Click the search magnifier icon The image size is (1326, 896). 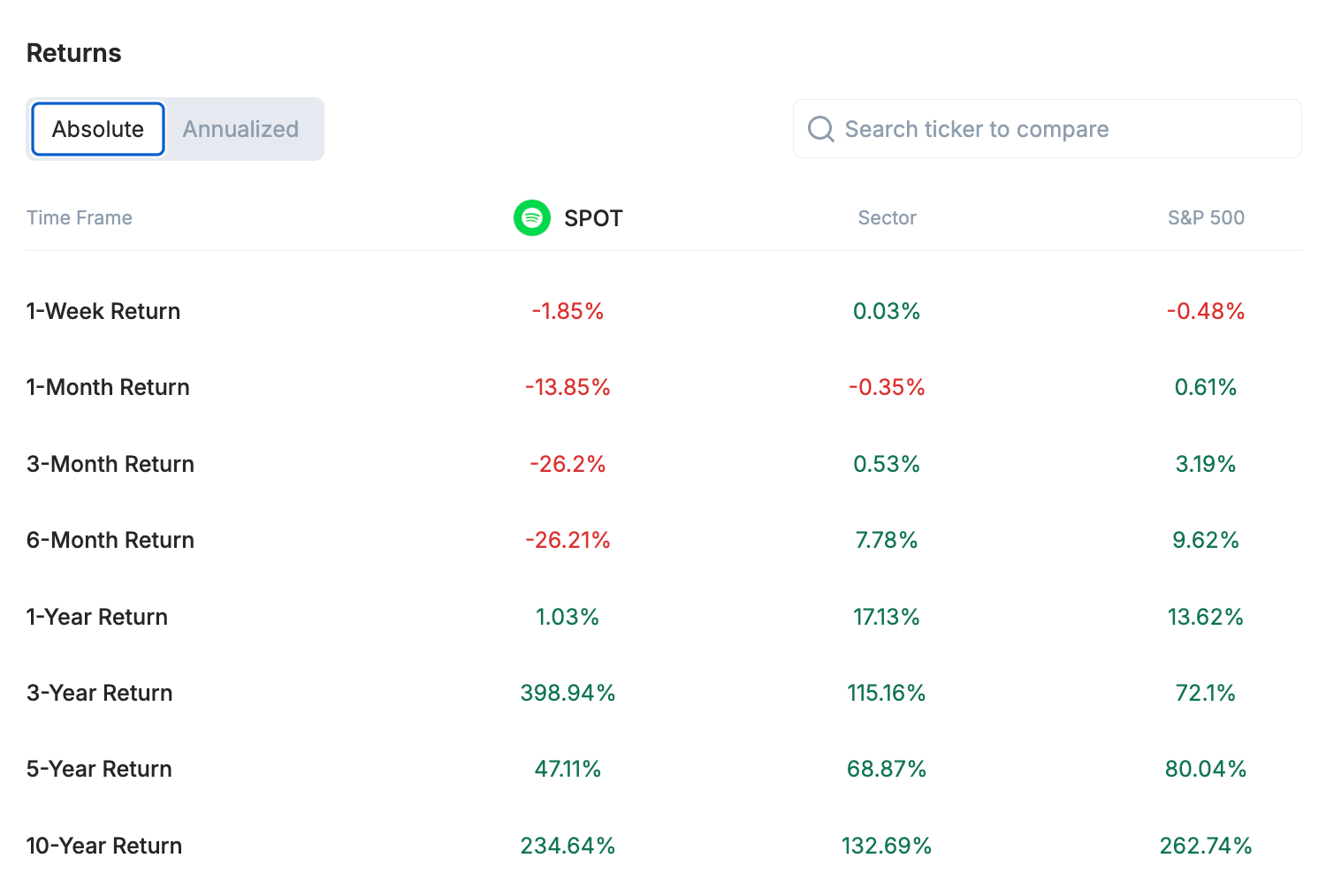pos(821,129)
